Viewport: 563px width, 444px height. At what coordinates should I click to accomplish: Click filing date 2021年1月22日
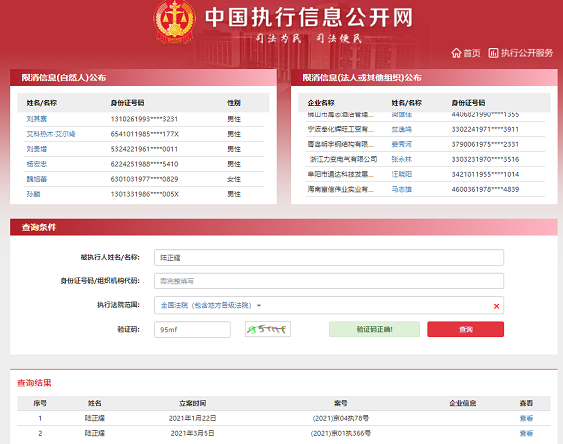[192, 418]
